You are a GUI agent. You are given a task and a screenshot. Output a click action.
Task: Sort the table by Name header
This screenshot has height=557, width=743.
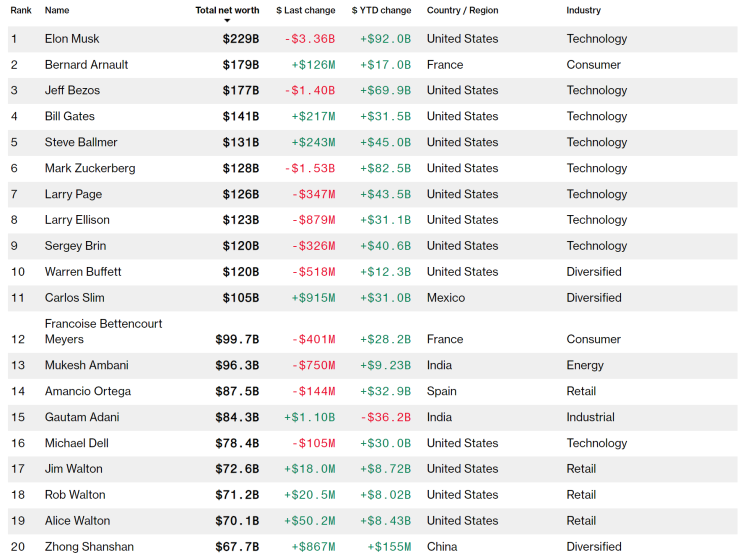click(x=57, y=10)
